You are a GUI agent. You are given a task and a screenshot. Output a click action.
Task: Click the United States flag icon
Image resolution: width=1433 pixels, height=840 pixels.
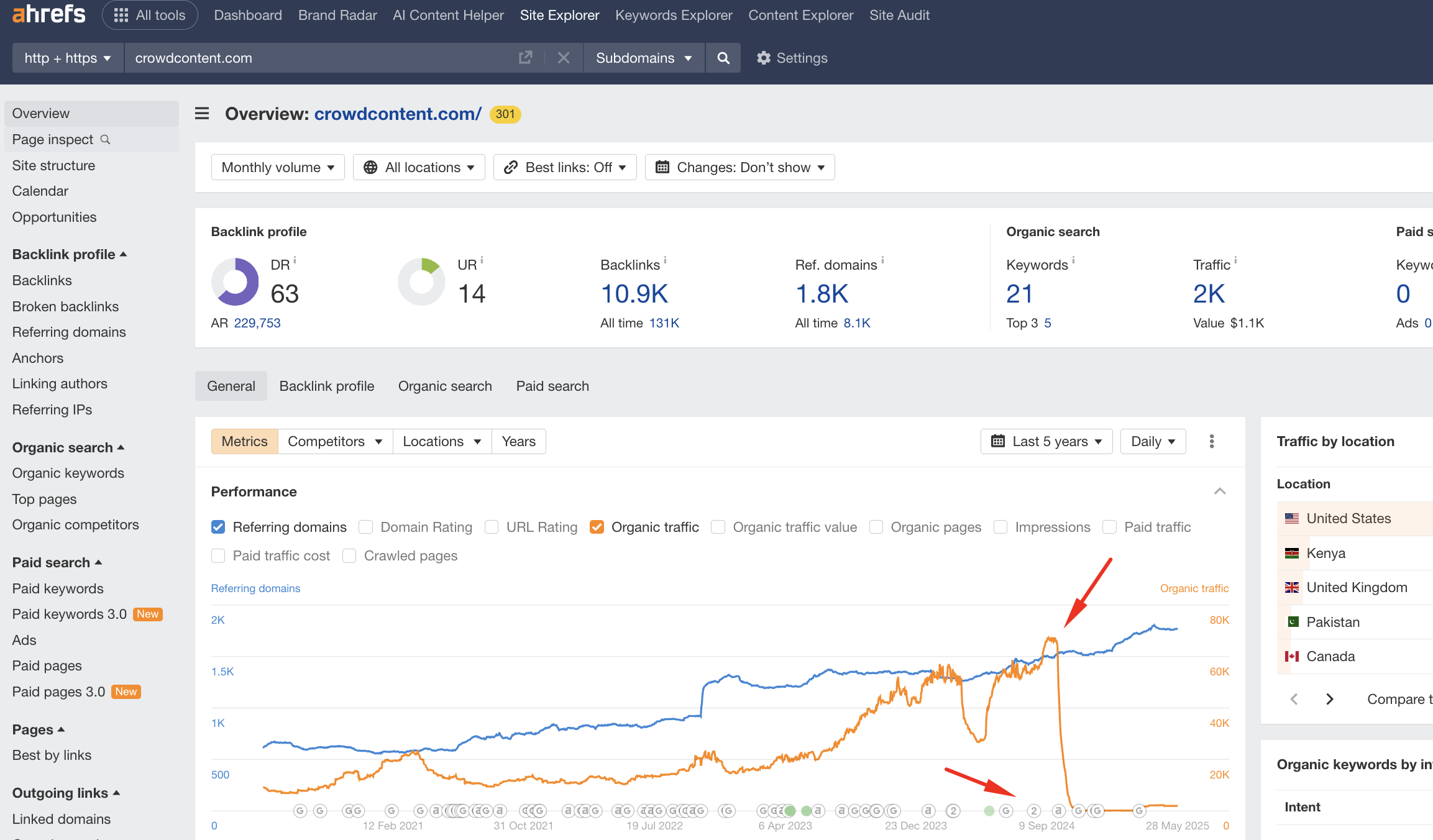click(x=1292, y=518)
